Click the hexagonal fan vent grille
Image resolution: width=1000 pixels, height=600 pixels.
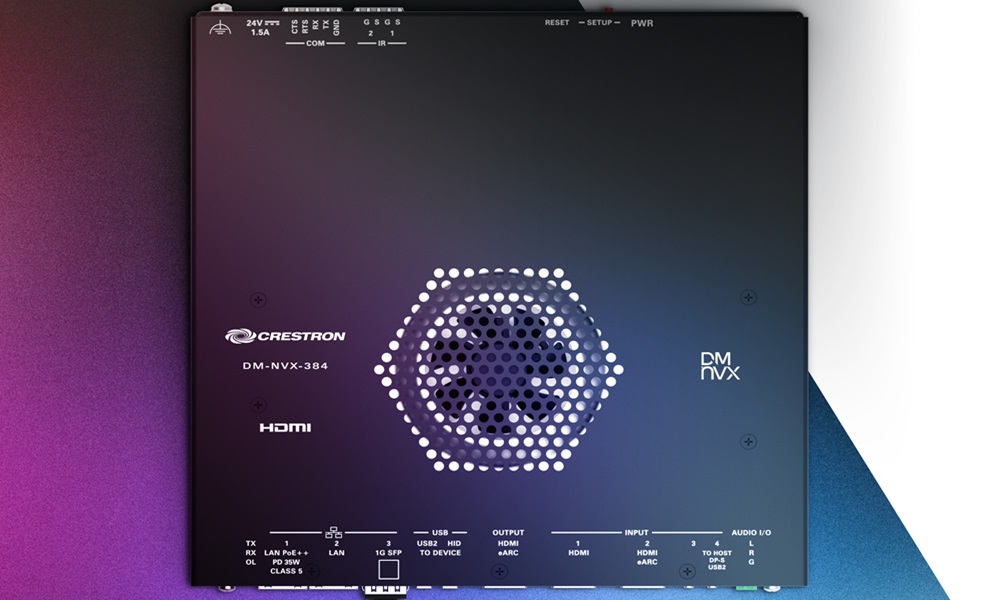click(499, 369)
